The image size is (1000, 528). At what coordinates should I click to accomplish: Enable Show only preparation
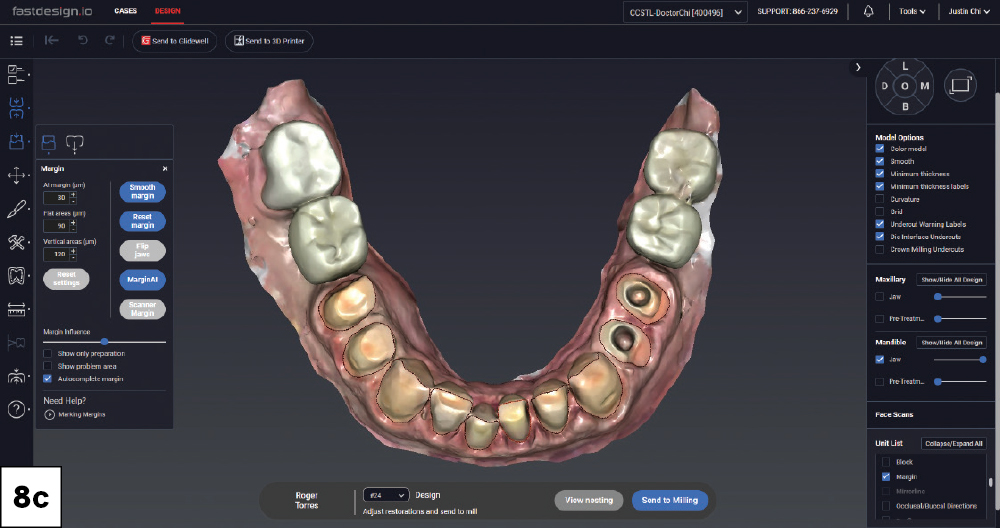coord(47,353)
